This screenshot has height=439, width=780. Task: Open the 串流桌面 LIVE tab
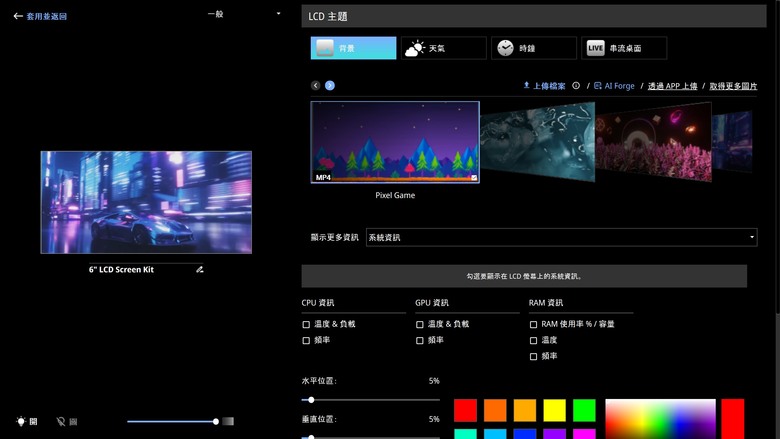[624, 48]
